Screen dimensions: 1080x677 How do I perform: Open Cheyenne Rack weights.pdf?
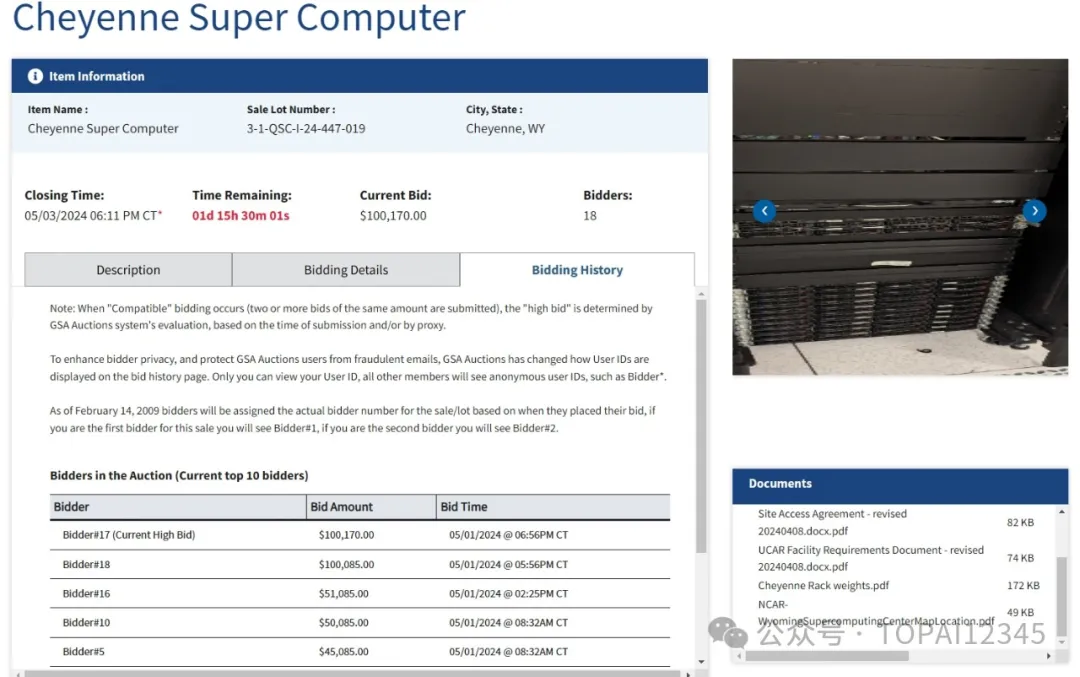(x=823, y=585)
